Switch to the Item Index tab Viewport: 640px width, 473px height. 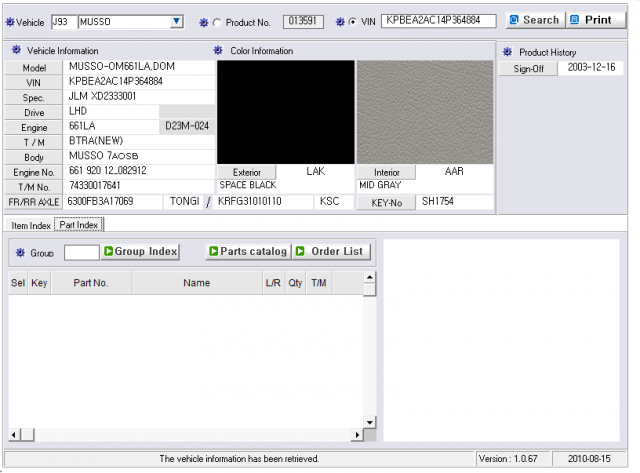(x=31, y=225)
